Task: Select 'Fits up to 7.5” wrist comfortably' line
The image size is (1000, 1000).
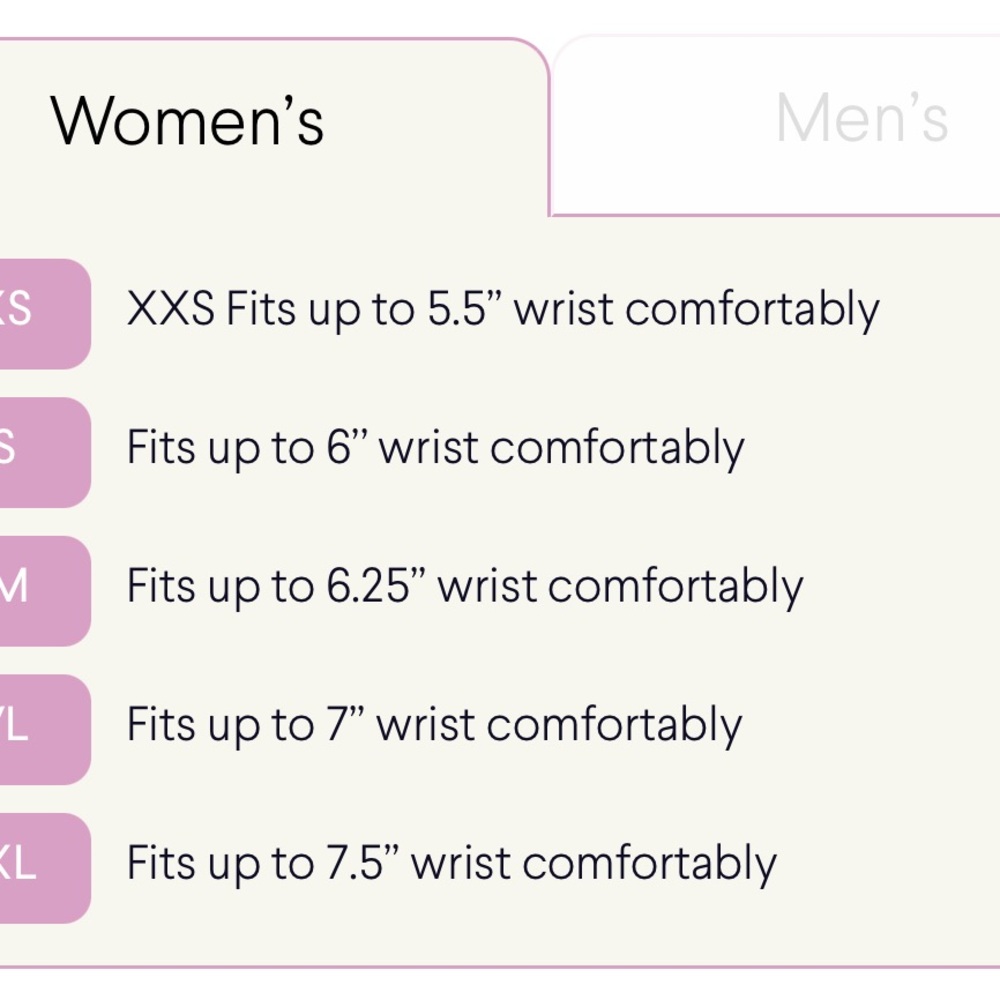Action: tap(451, 864)
